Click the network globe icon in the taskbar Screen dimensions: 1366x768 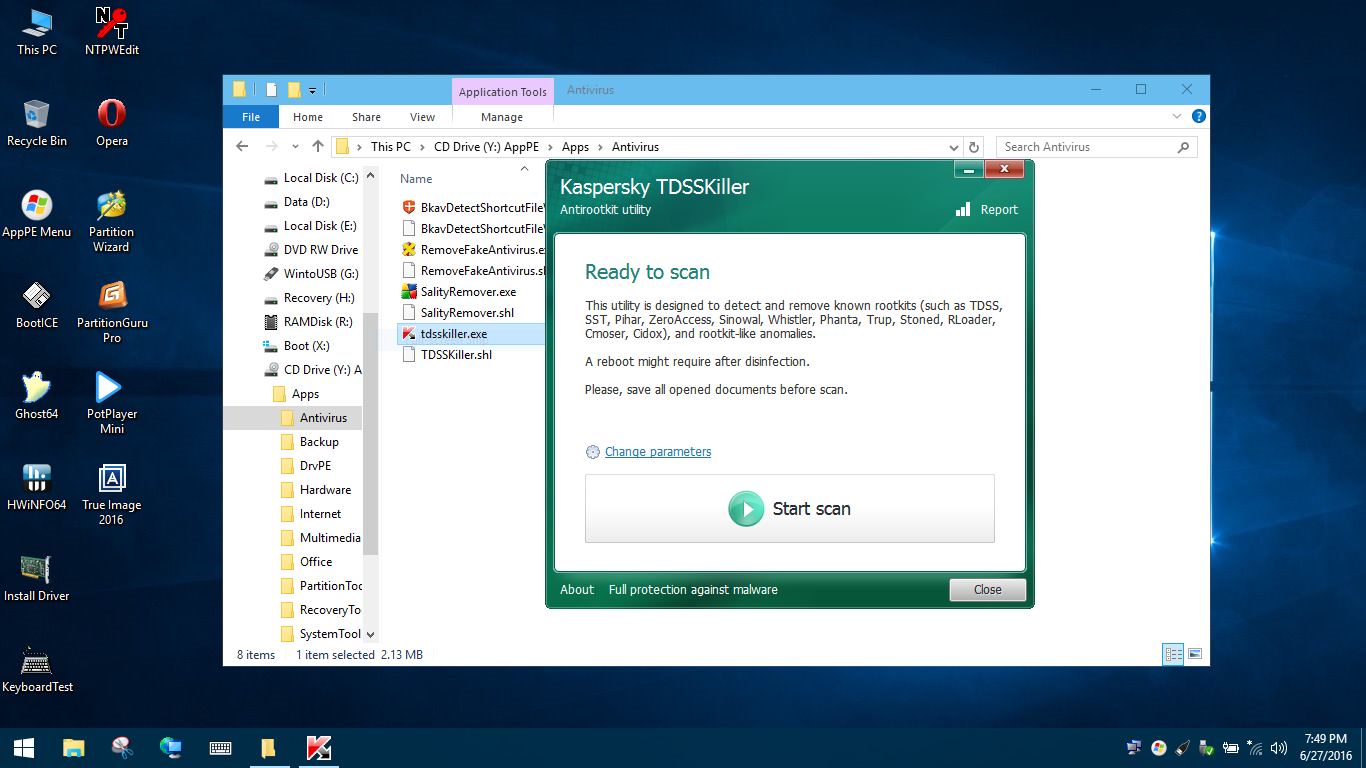pyautogui.click(x=171, y=748)
